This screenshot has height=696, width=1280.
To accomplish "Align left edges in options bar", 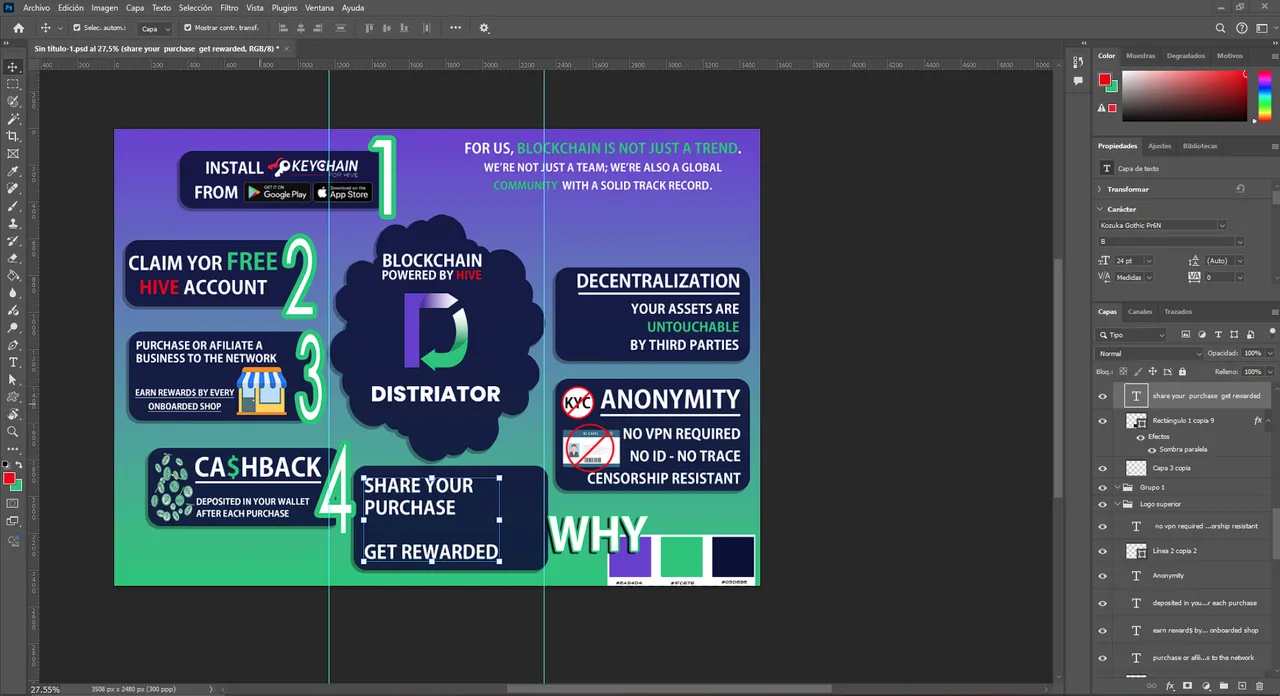I will [283, 28].
